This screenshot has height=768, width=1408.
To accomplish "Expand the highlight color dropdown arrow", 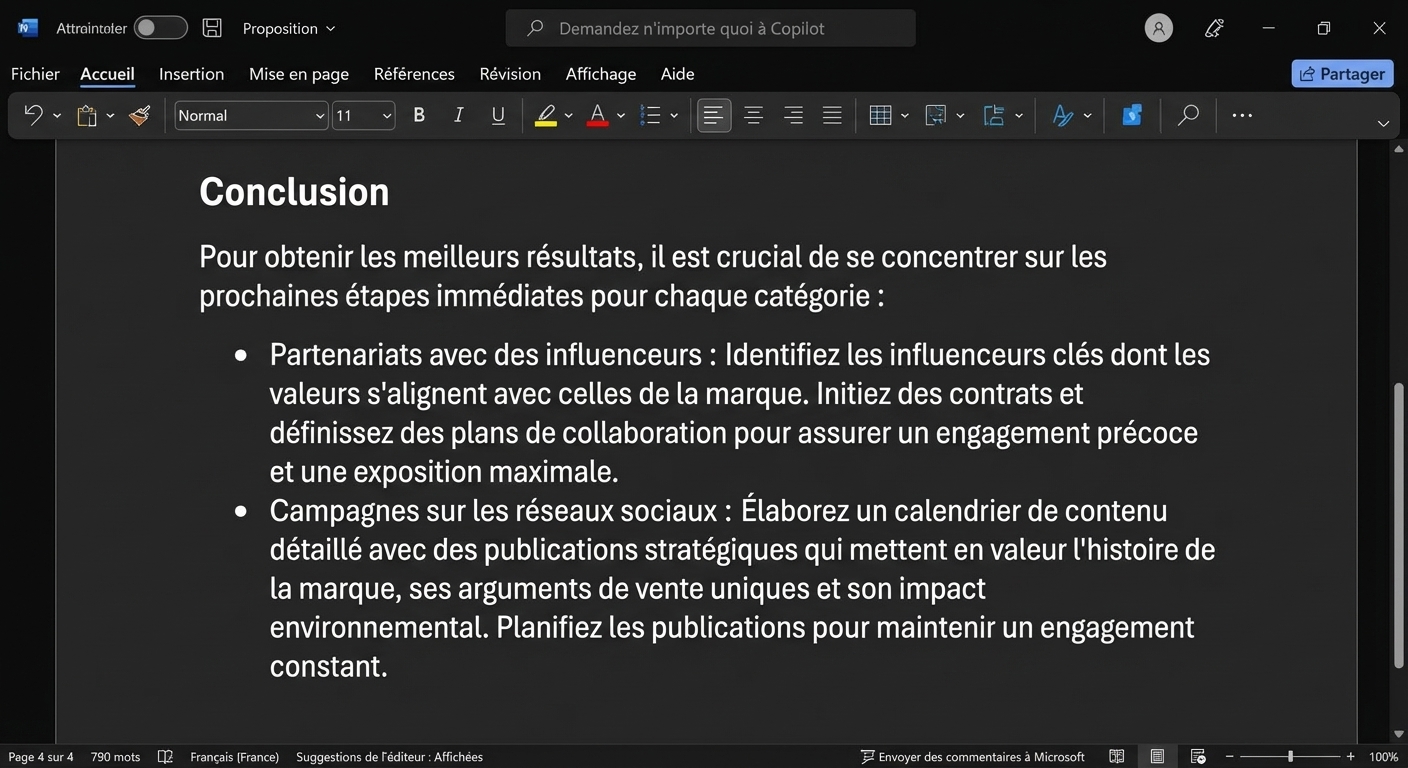I will coord(568,116).
